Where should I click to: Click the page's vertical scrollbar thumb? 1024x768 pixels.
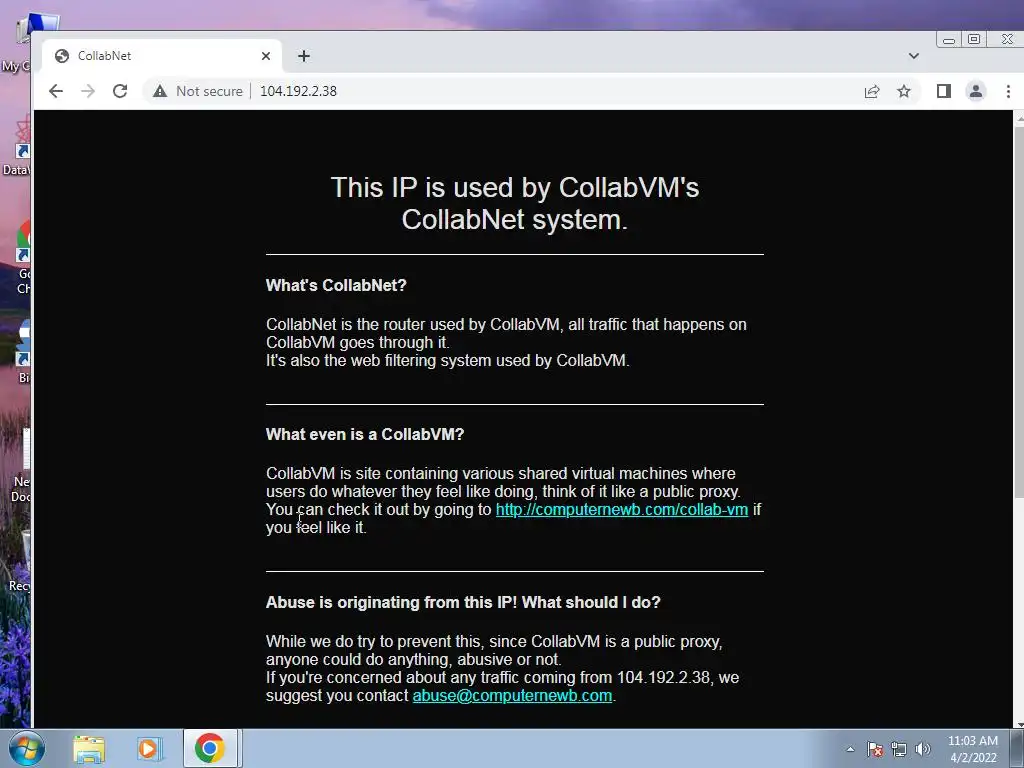[1019, 312]
